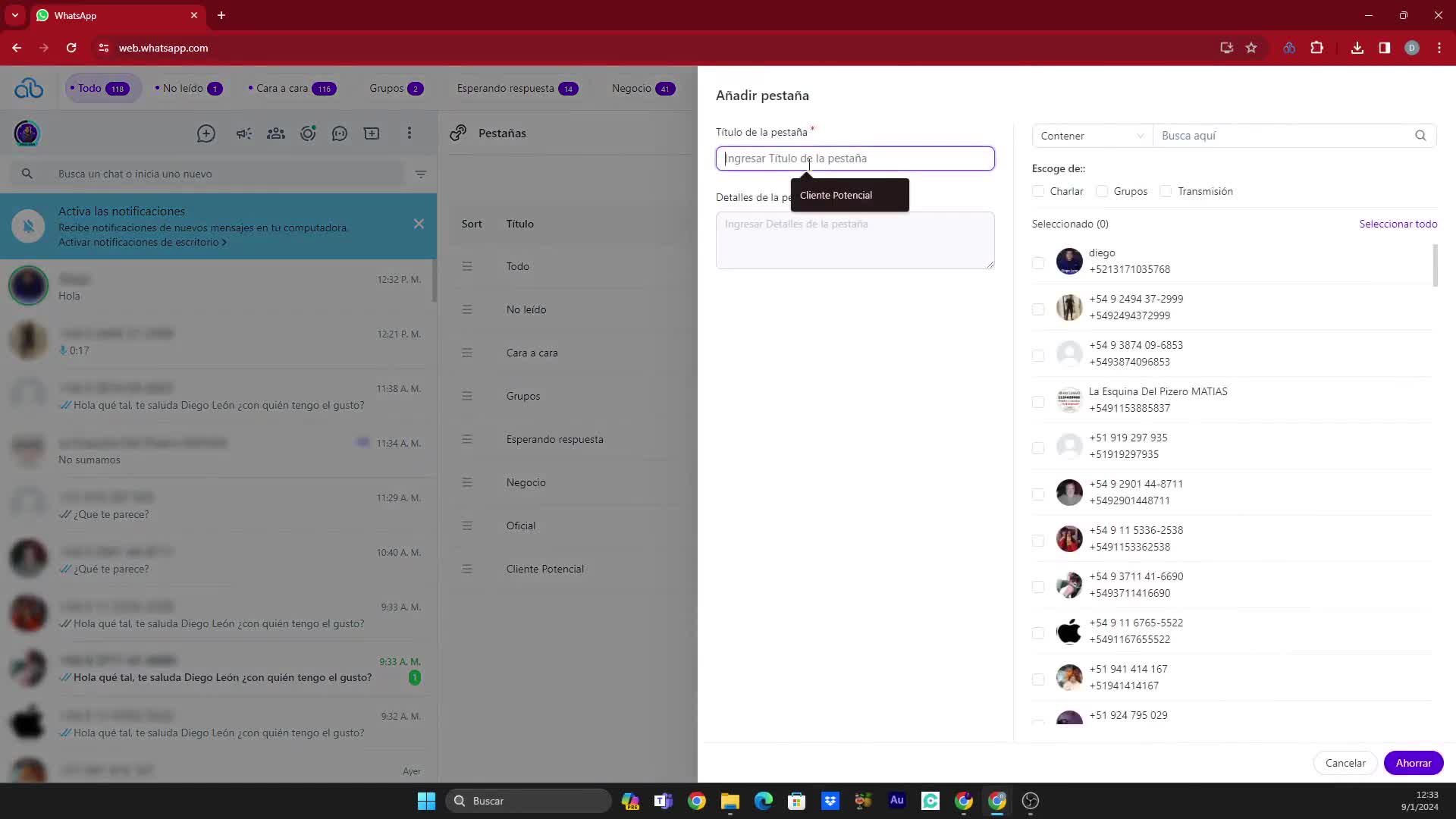Screen dimensions: 1456x819
Task: Click the broadcast megaphone icon
Action: click(x=243, y=133)
